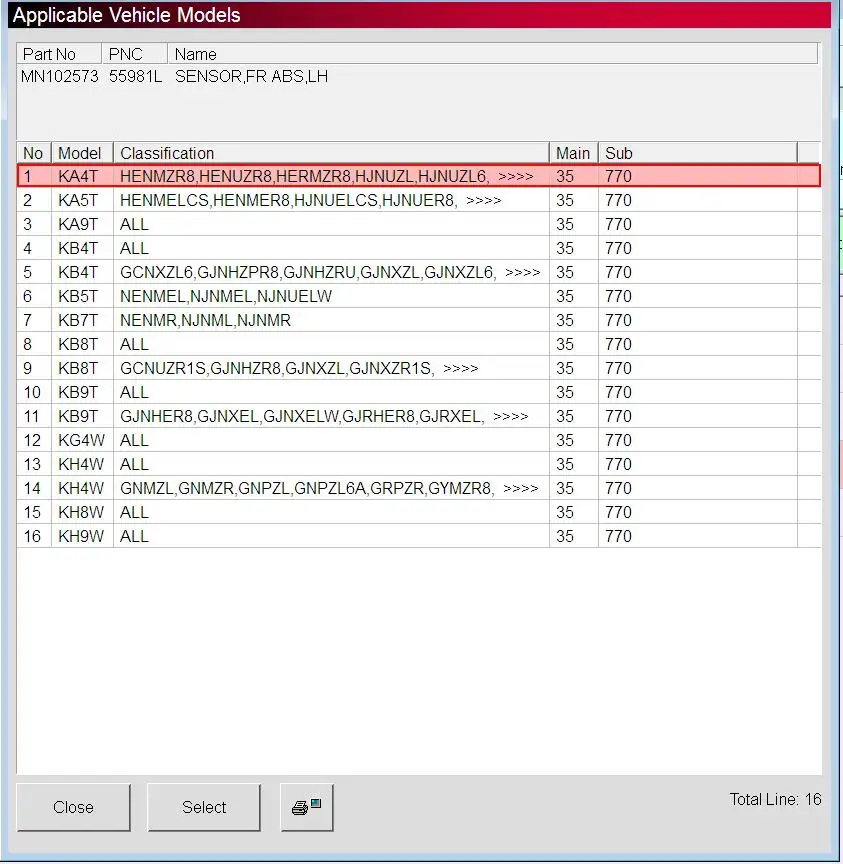The image size is (843, 864).
Task: Click classification starting with HENMZR8
Action: 327,176
